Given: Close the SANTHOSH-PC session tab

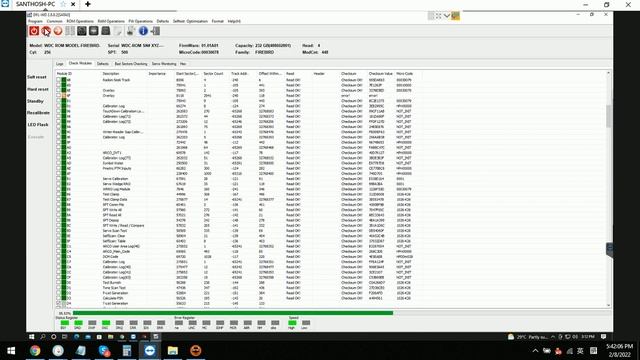Looking at the screenshot, I should pyautogui.click(x=73, y=4).
